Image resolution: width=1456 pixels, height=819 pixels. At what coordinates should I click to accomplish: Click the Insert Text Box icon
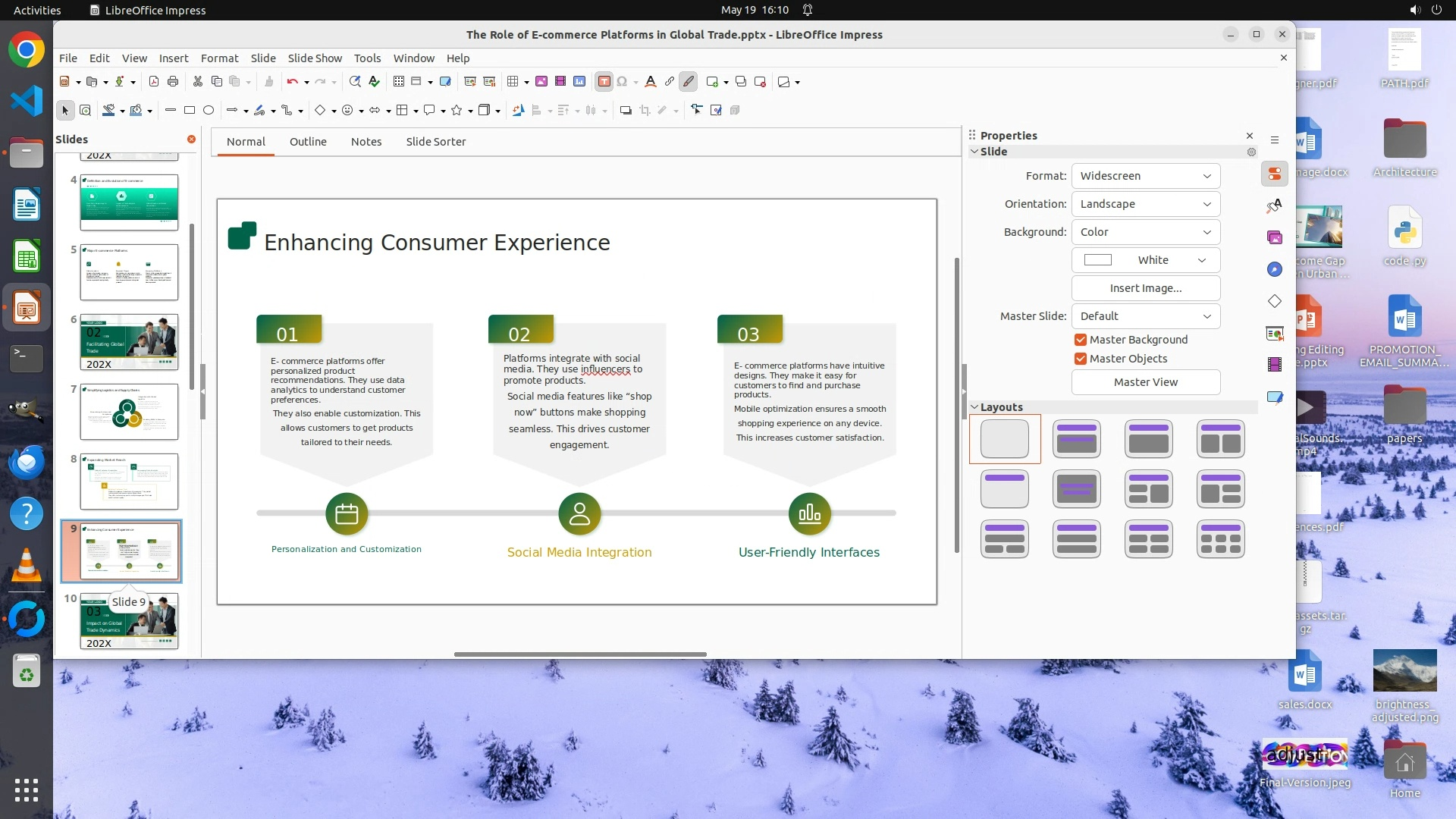click(x=604, y=82)
